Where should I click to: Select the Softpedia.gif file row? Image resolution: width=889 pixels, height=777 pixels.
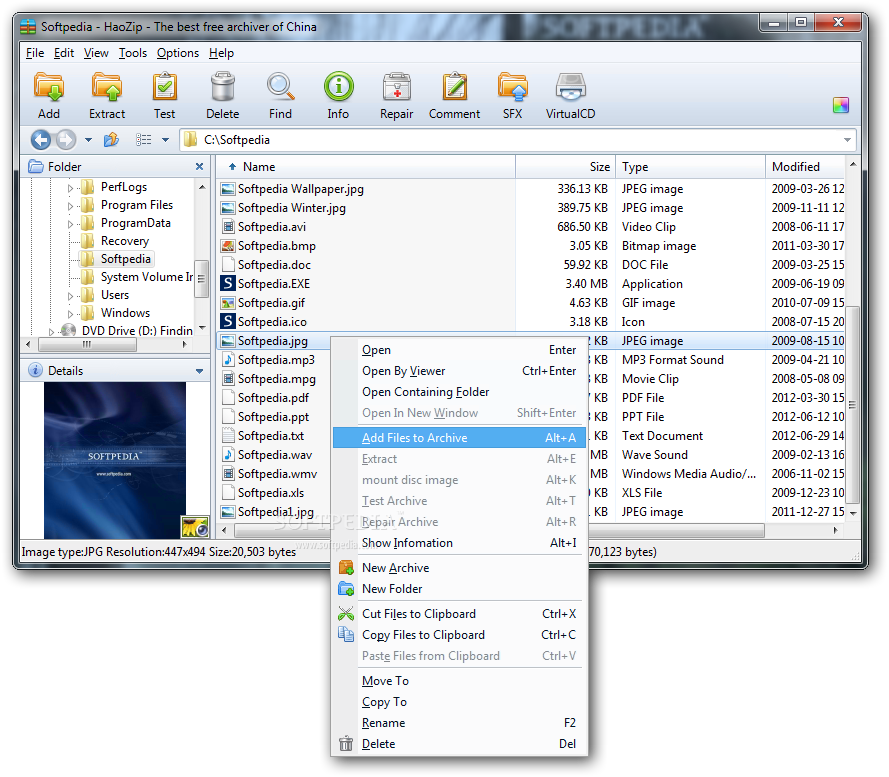(532, 303)
